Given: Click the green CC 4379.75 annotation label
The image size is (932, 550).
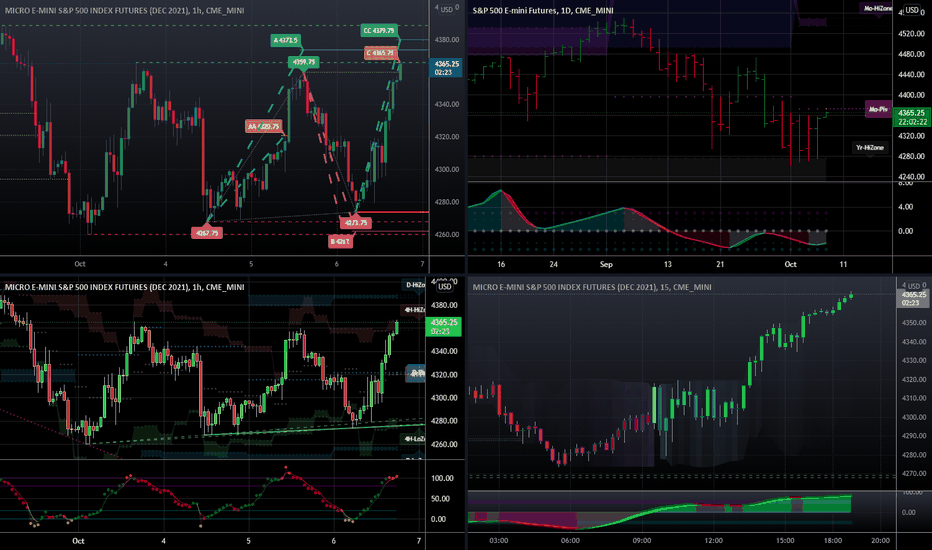Looking at the screenshot, I should [379, 30].
